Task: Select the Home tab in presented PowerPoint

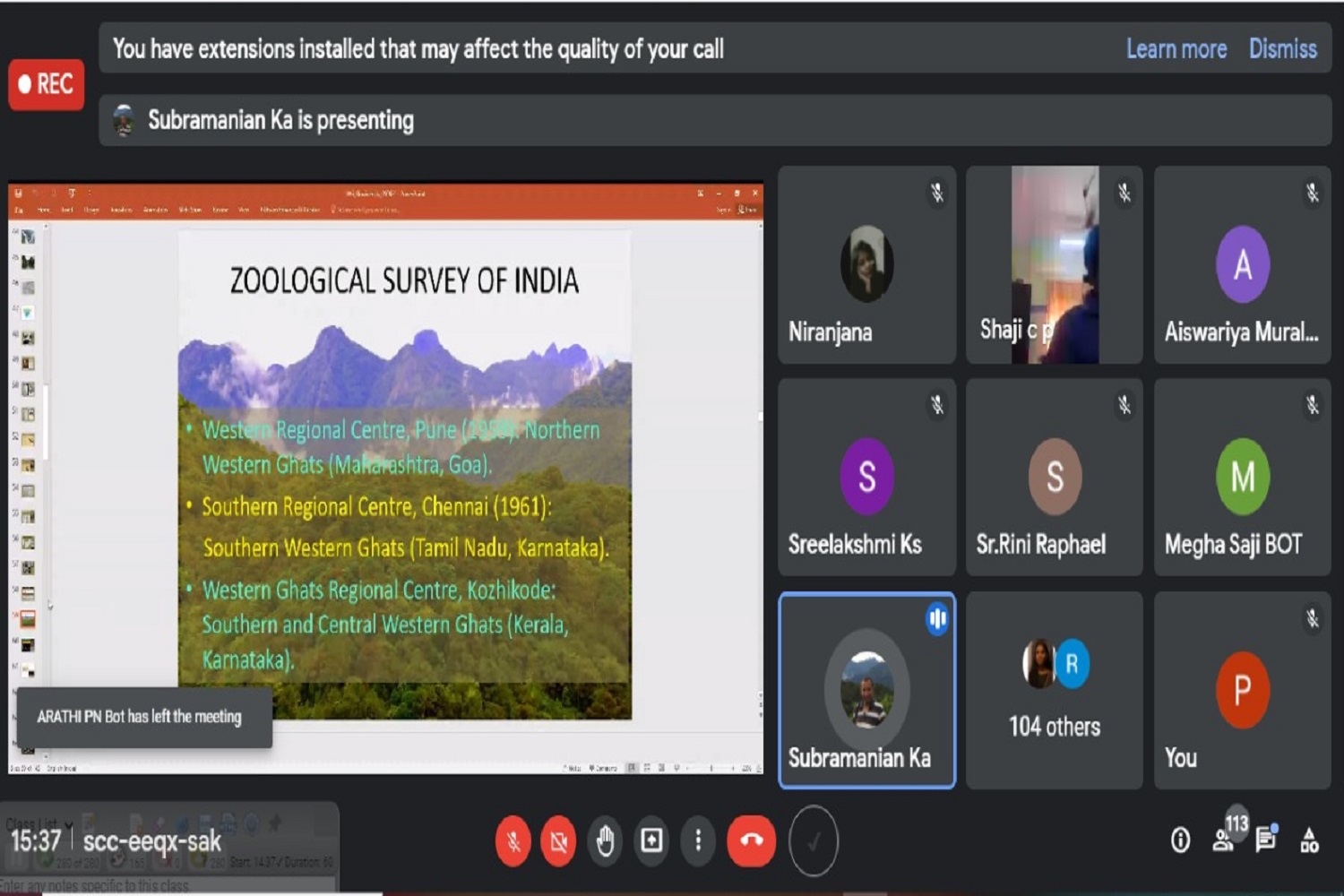Action: coord(43,210)
